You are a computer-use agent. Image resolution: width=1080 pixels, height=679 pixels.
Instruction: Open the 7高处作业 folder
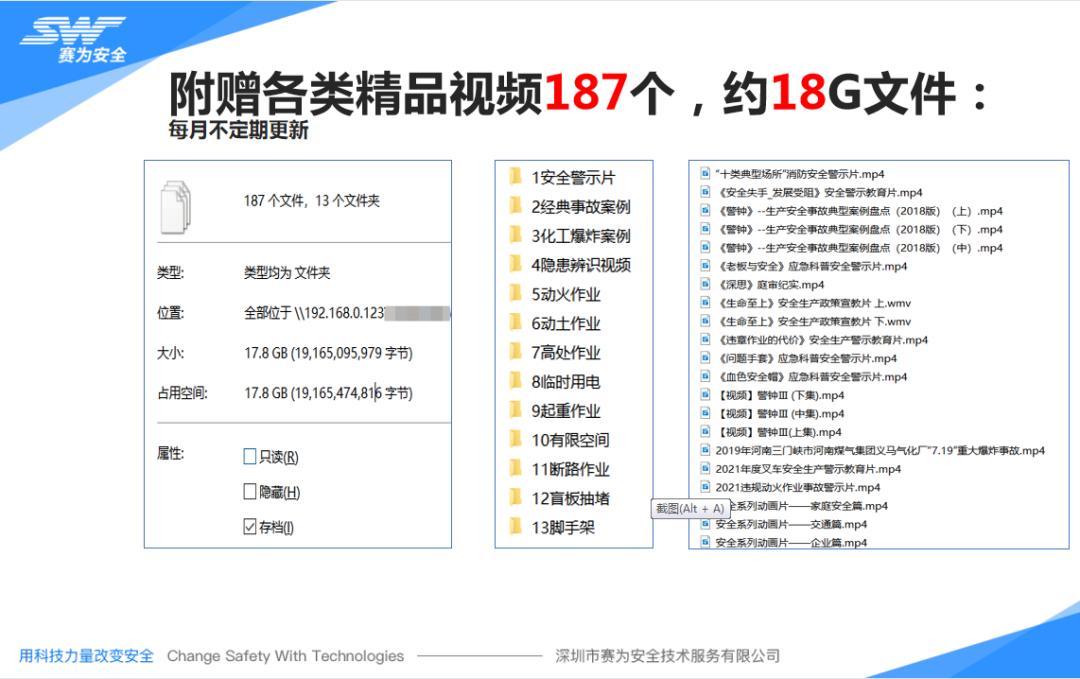click(566, 352)
